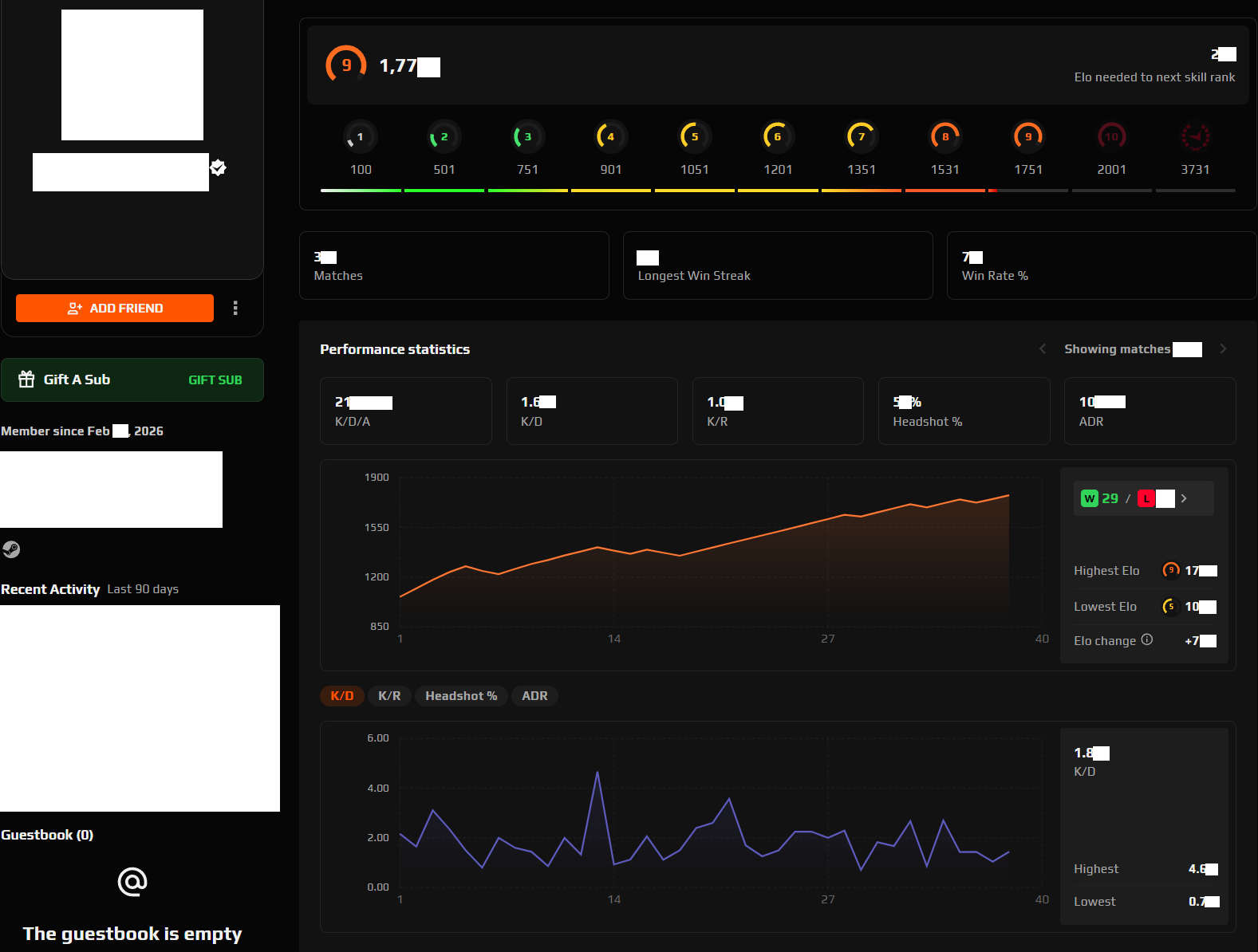Screen dimensions: 1258x952
Task: Show next matches with right chevron
Action: (1223, 348)
